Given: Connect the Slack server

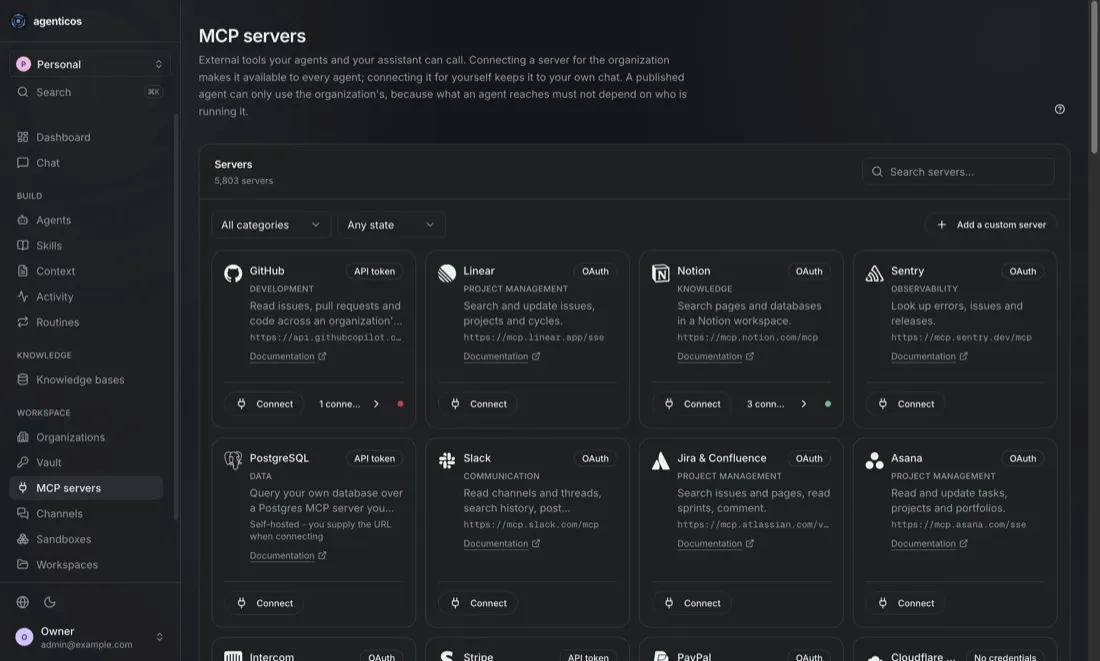Looking at the screenshot, I should tap(478, 603).
